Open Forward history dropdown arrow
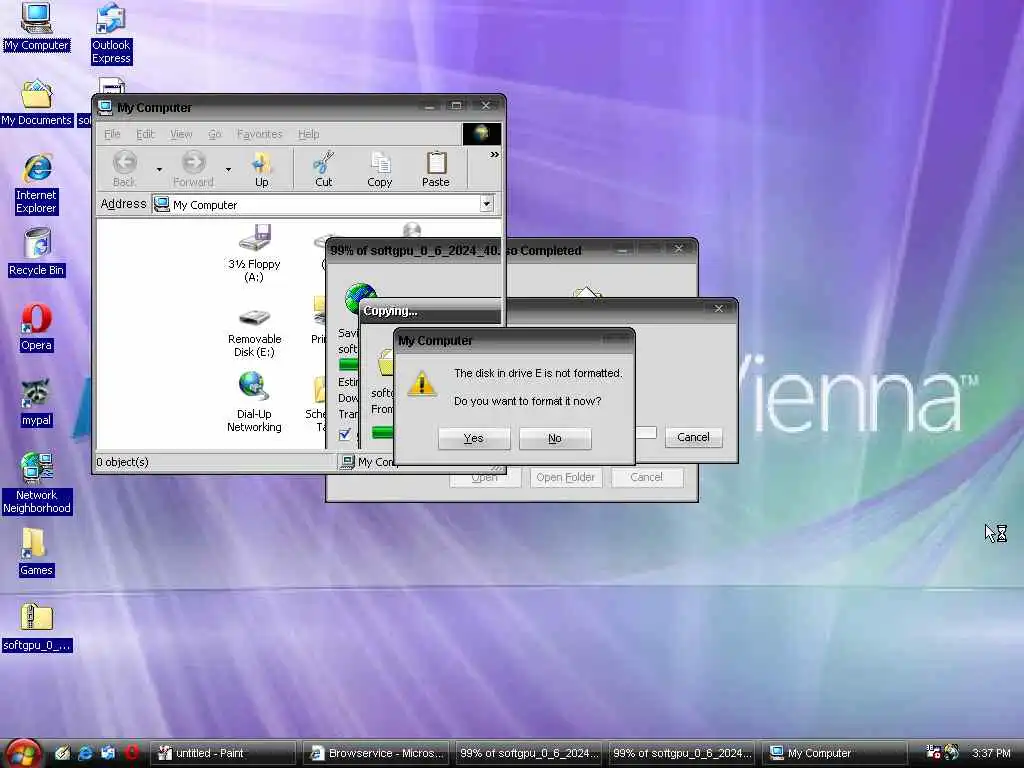 click(228, 169)
